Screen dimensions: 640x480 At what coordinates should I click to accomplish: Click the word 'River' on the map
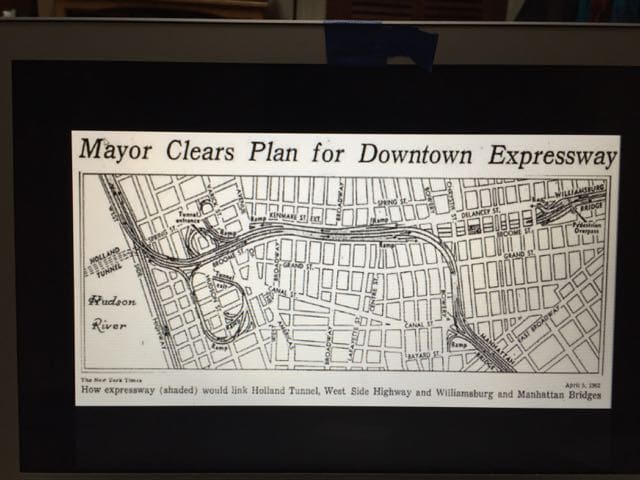[108, 324]
